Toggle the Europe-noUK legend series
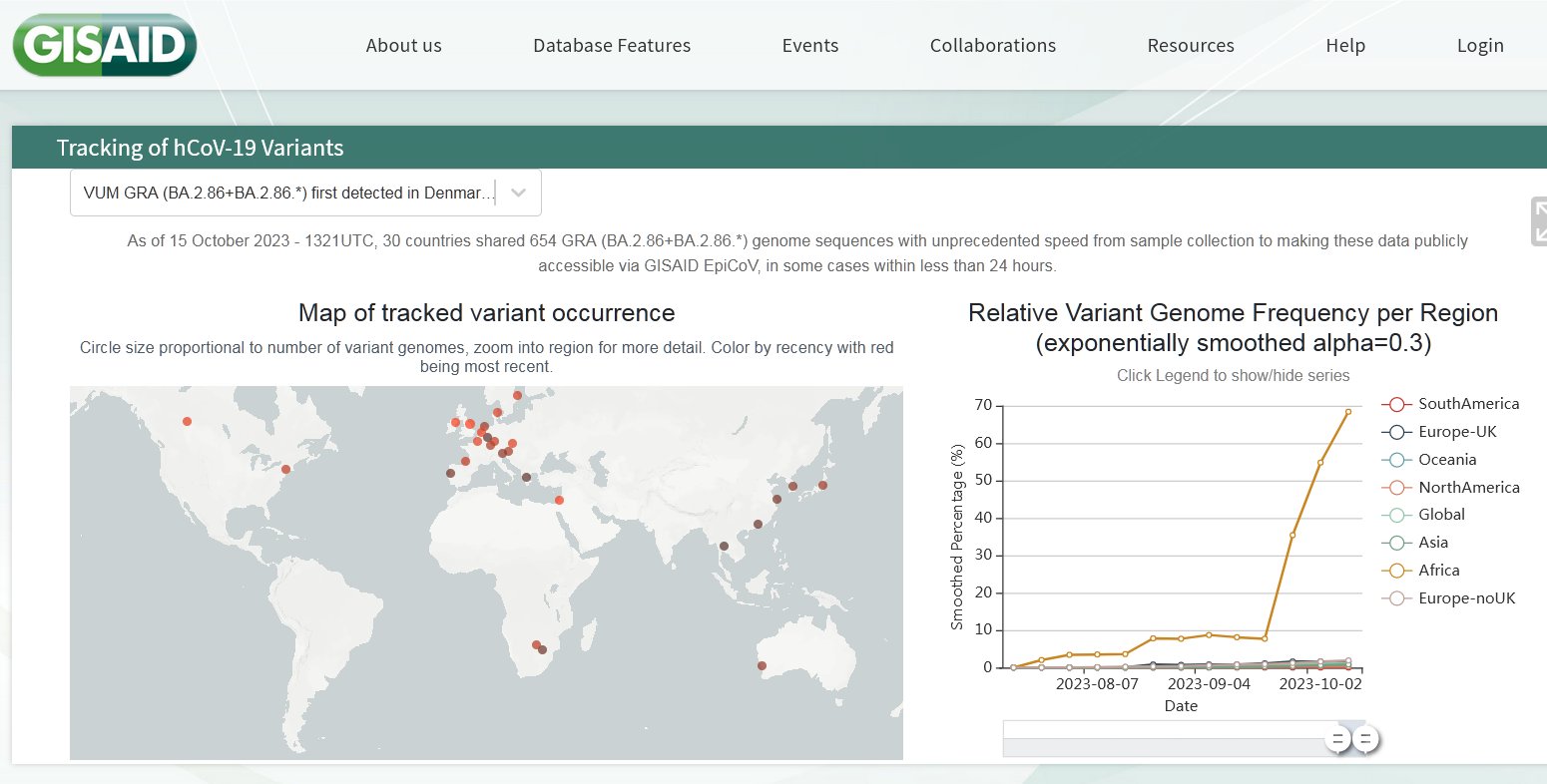Image resolution: width=1547 pixels, height=784 pixels. point(1396,598)
